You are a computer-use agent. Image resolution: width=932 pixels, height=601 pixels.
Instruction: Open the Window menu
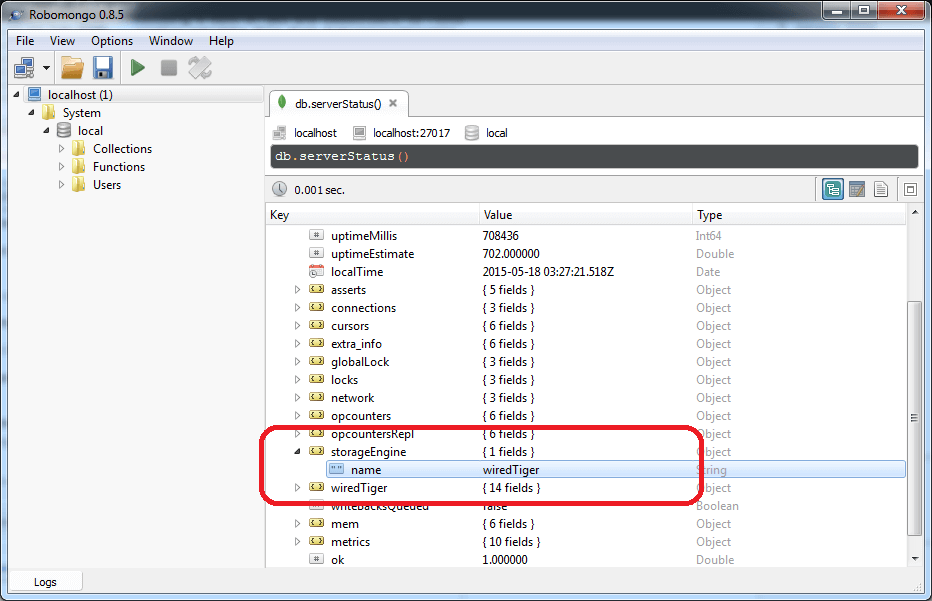coord(171,40)
